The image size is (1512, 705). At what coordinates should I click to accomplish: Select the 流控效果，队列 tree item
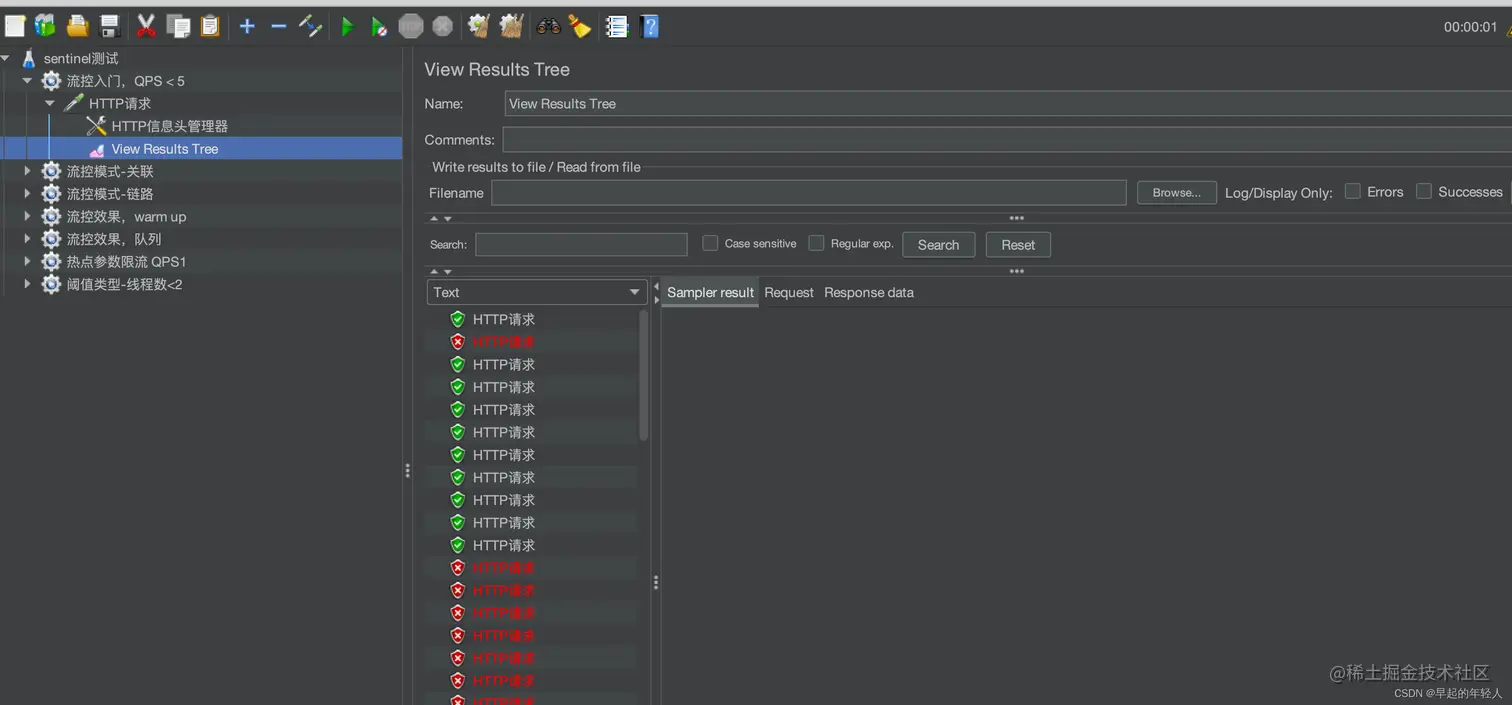coord(114,239)
